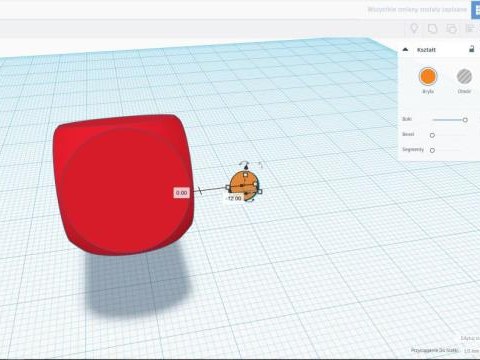480x360 pixels.
Task: Click the black height cone arrow above orange shape
Action: click(246, 168)
